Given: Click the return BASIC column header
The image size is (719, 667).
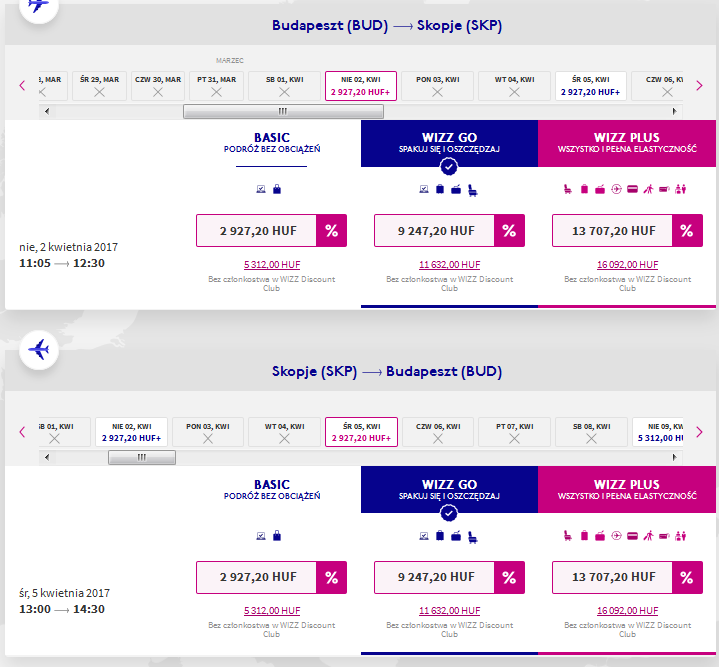Looking at the screenshot, I should click(x=272, y=489).
